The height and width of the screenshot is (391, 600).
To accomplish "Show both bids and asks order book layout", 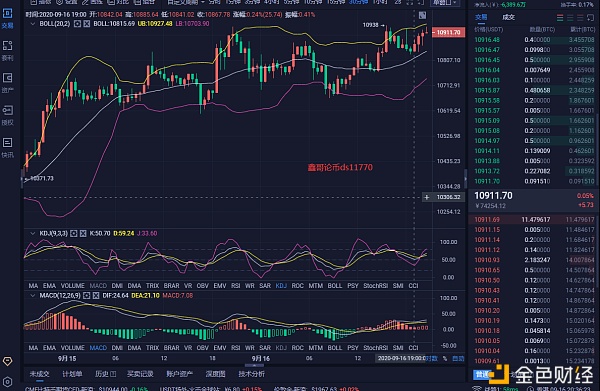I will [x=560, y=18].
